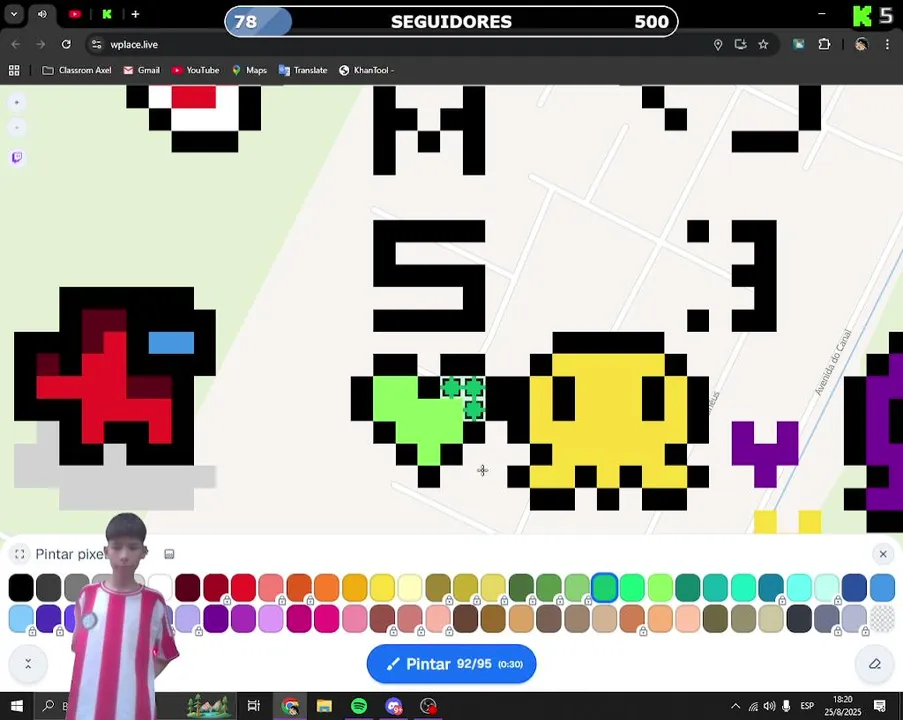Viewport: 903px width, 720px height.
Task: Open location permission icon in address bar
Action: [718, 44]
